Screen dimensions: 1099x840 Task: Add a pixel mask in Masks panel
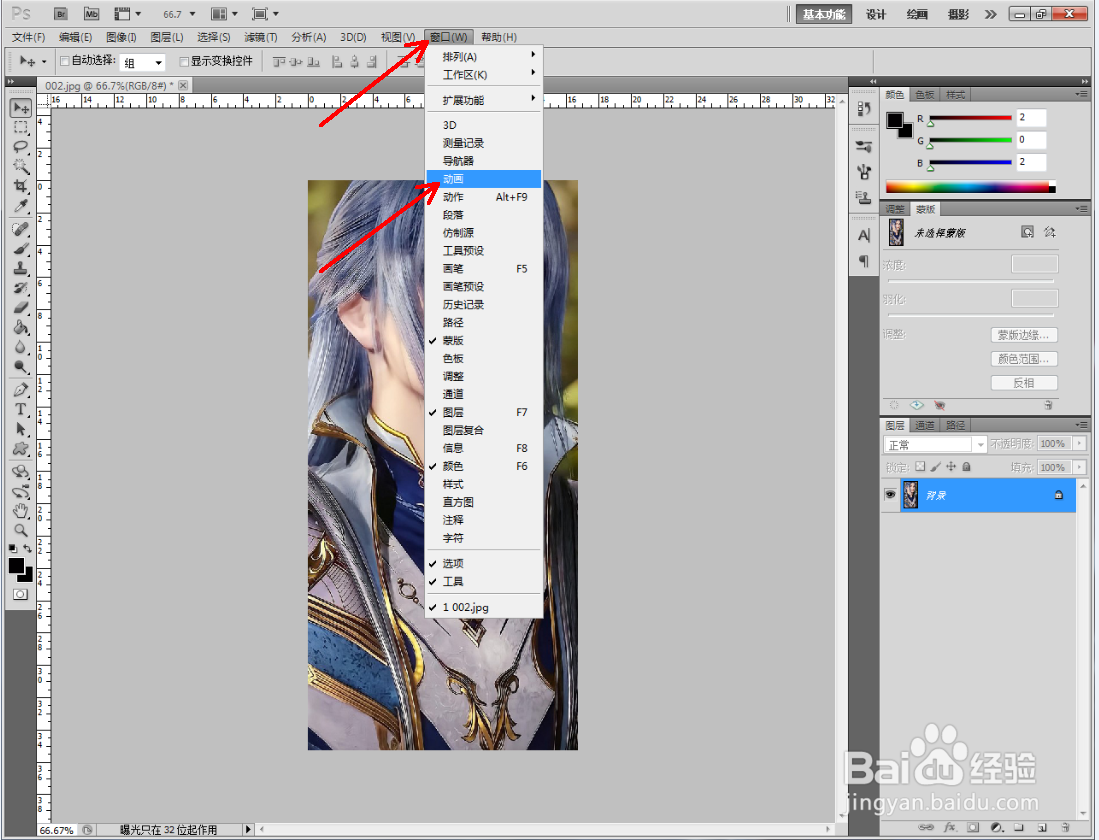tap(1027, 232)
